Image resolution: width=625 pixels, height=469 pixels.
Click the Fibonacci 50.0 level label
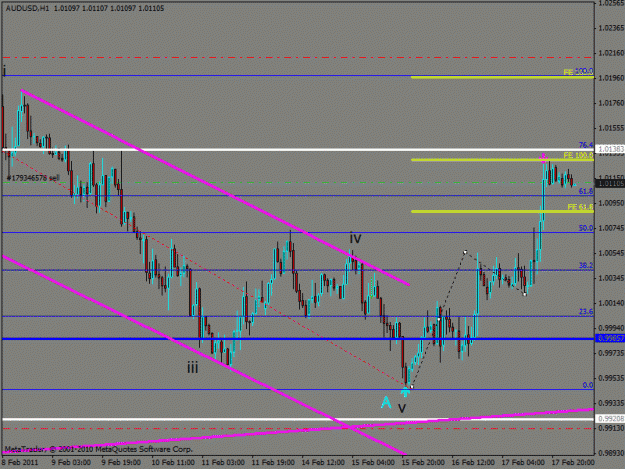[x=586, y=228]
